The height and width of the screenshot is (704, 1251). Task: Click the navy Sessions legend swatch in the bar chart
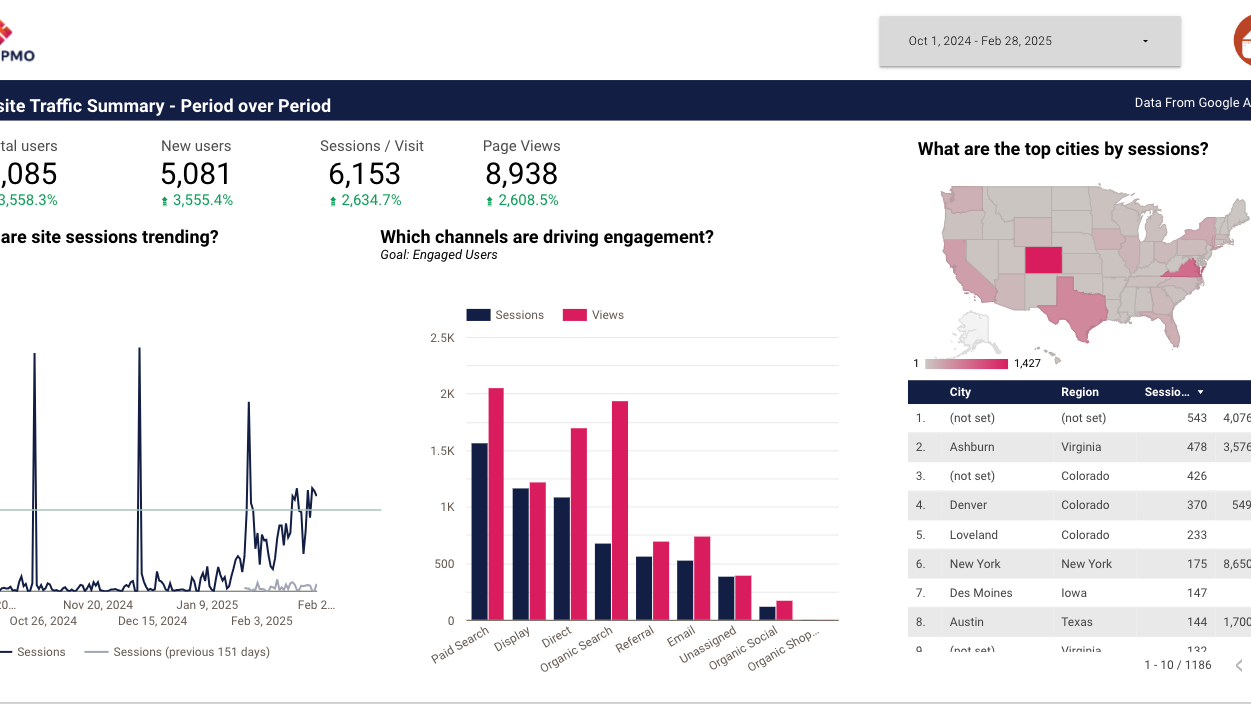click(x=478, y=315)
